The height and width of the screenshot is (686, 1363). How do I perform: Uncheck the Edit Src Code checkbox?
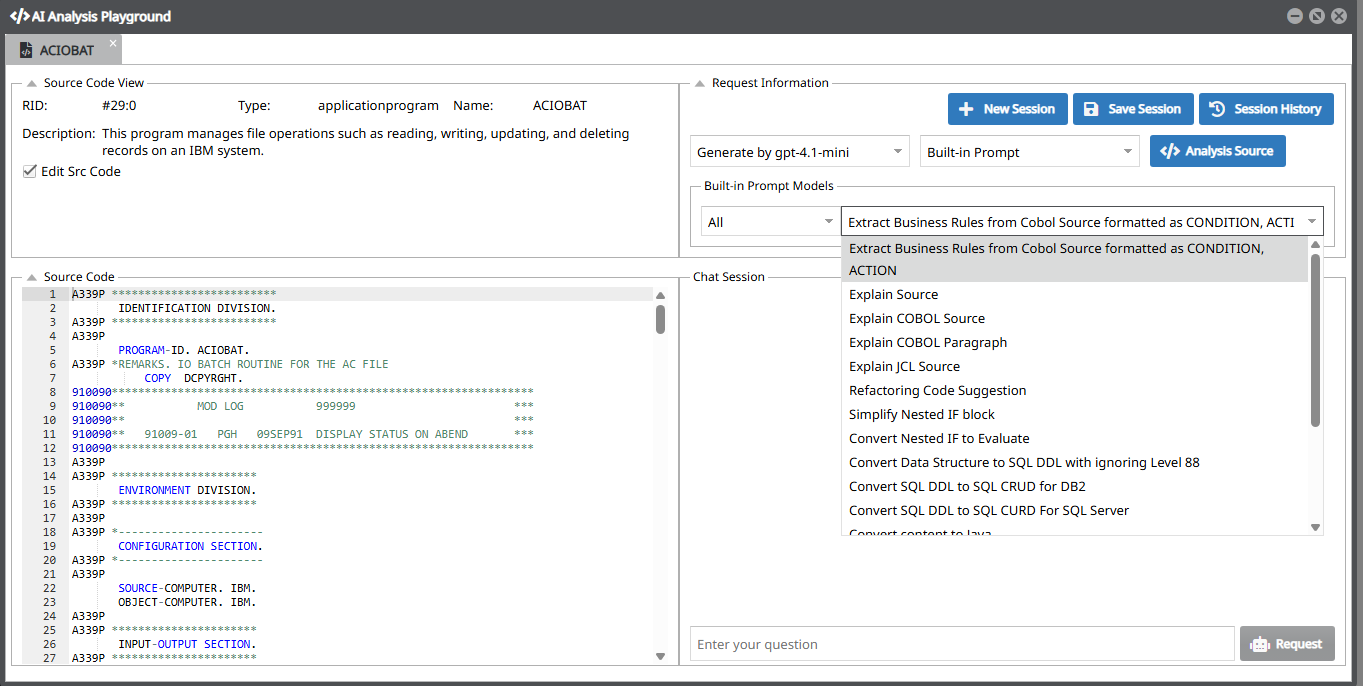(29, 172)
